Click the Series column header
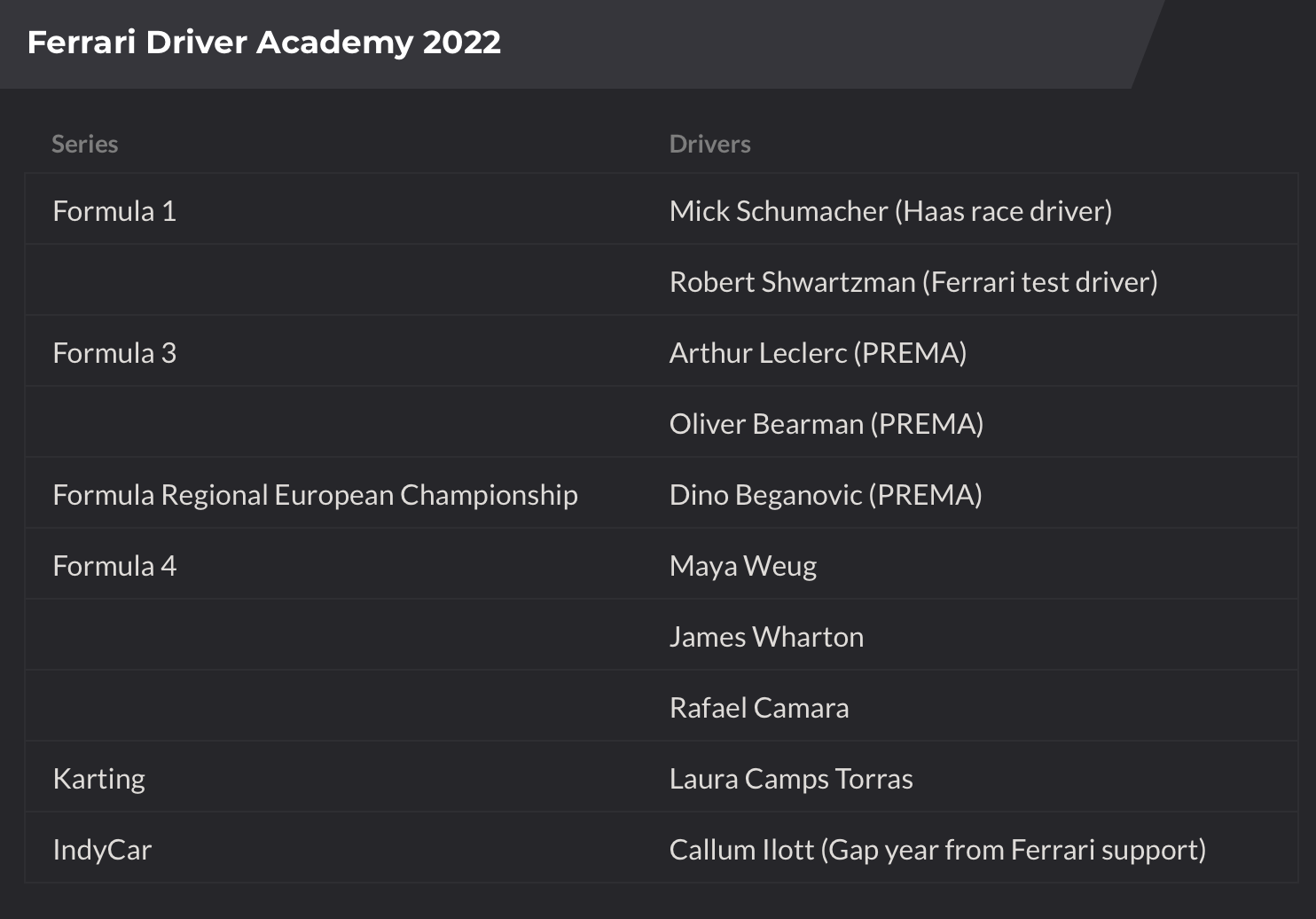The image size is (1316, 919). 85,144
